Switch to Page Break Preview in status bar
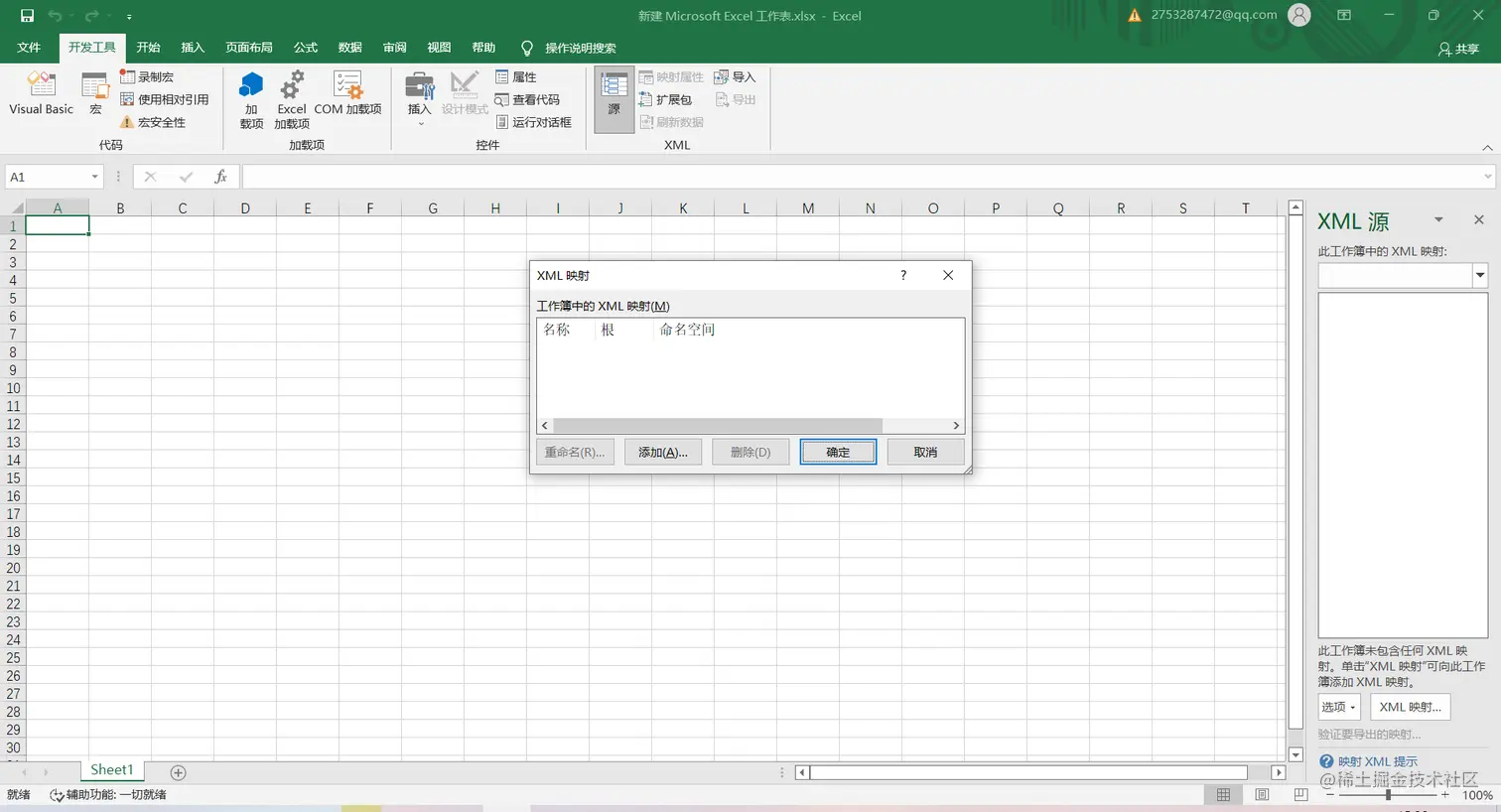This screenshot has height=812, width=1501. click(x=1300, y=795)
